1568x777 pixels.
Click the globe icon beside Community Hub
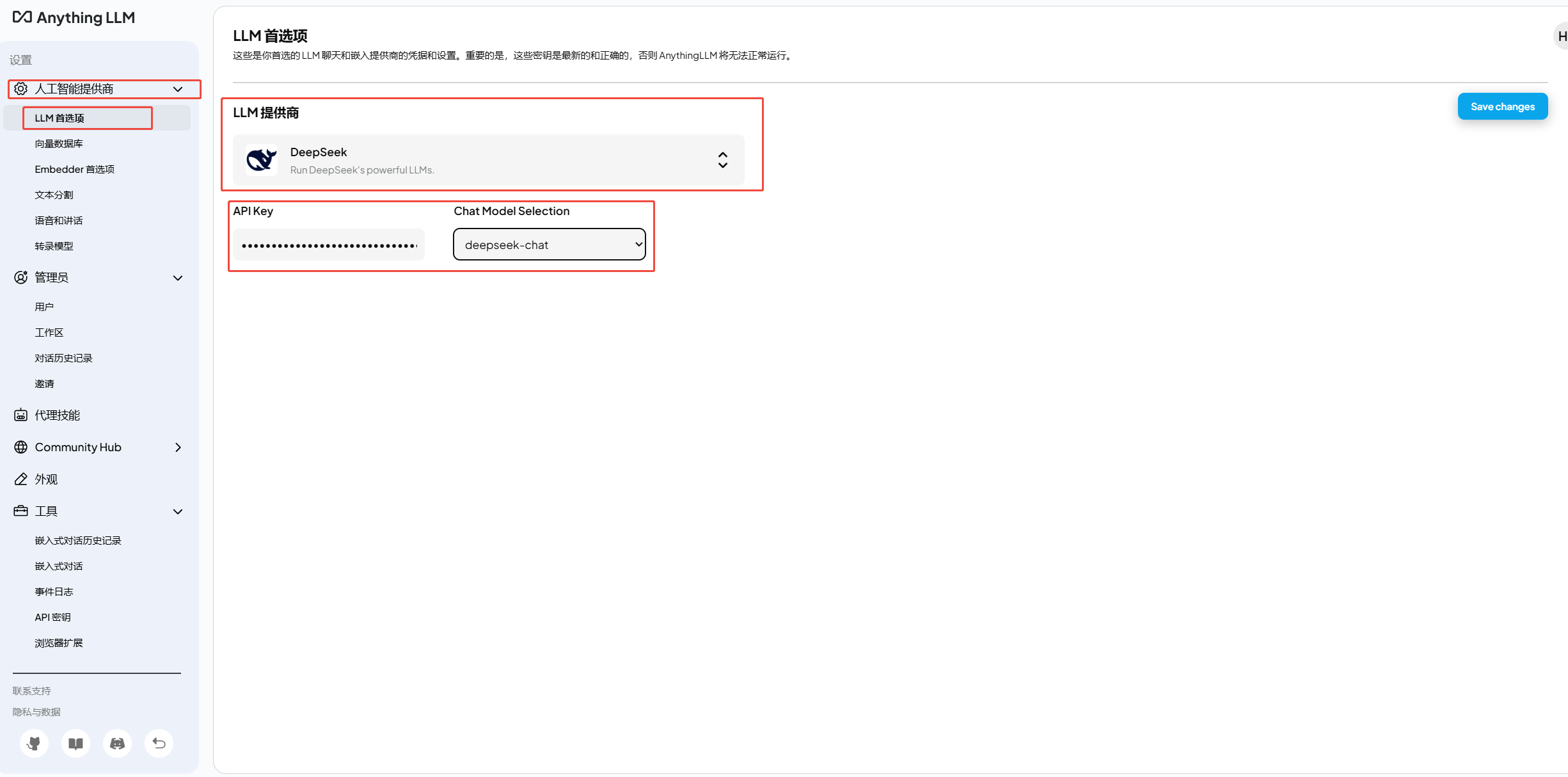tap(21, 447)
